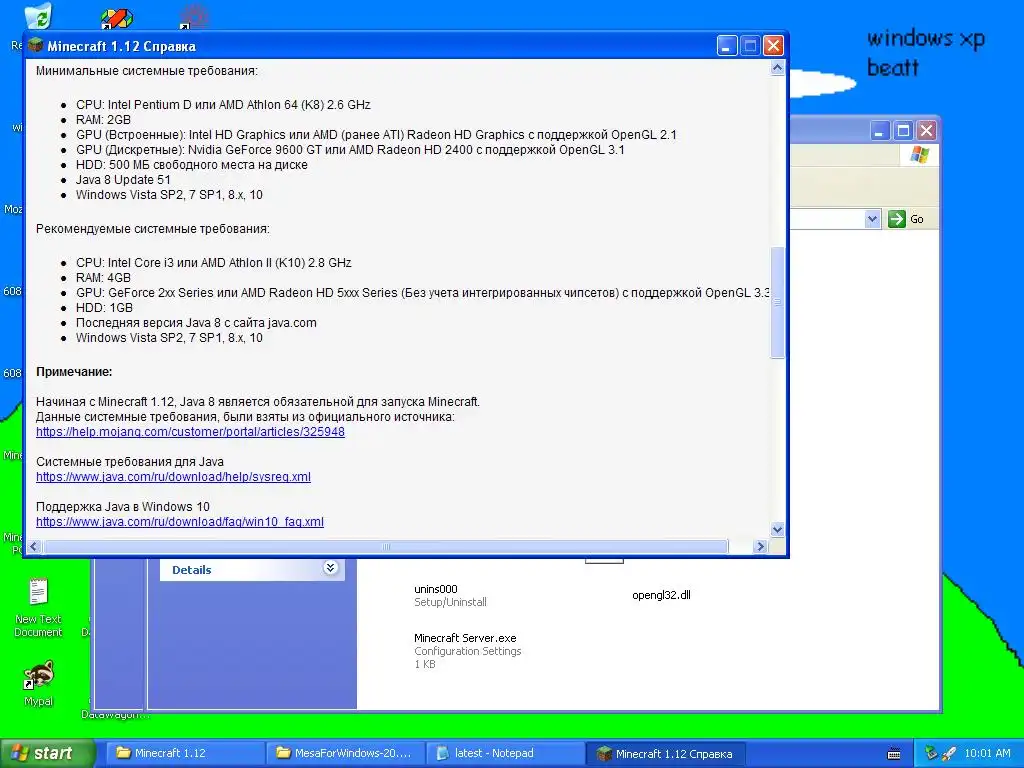Click the 10:01 AM system clock
The image size is (1024, 768).
[987, 753]
